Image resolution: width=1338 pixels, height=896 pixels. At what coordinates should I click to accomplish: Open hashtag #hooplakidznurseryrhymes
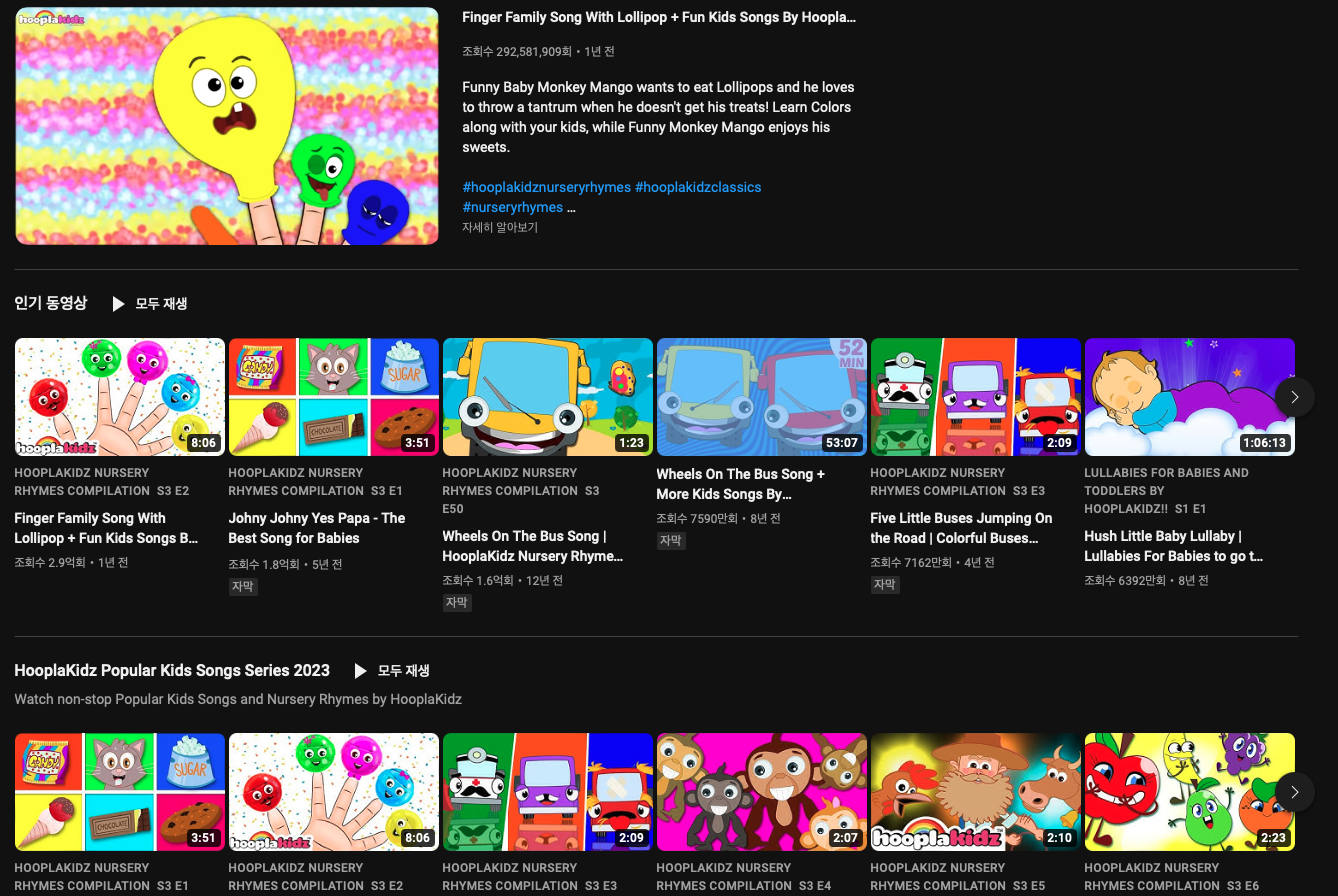(546, 187)
